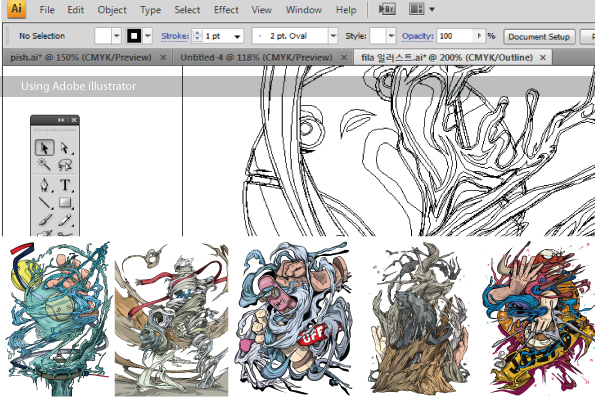Screen dimensions: 595x403
Task: Select the black arrow Selection tool
Action: 45,148
